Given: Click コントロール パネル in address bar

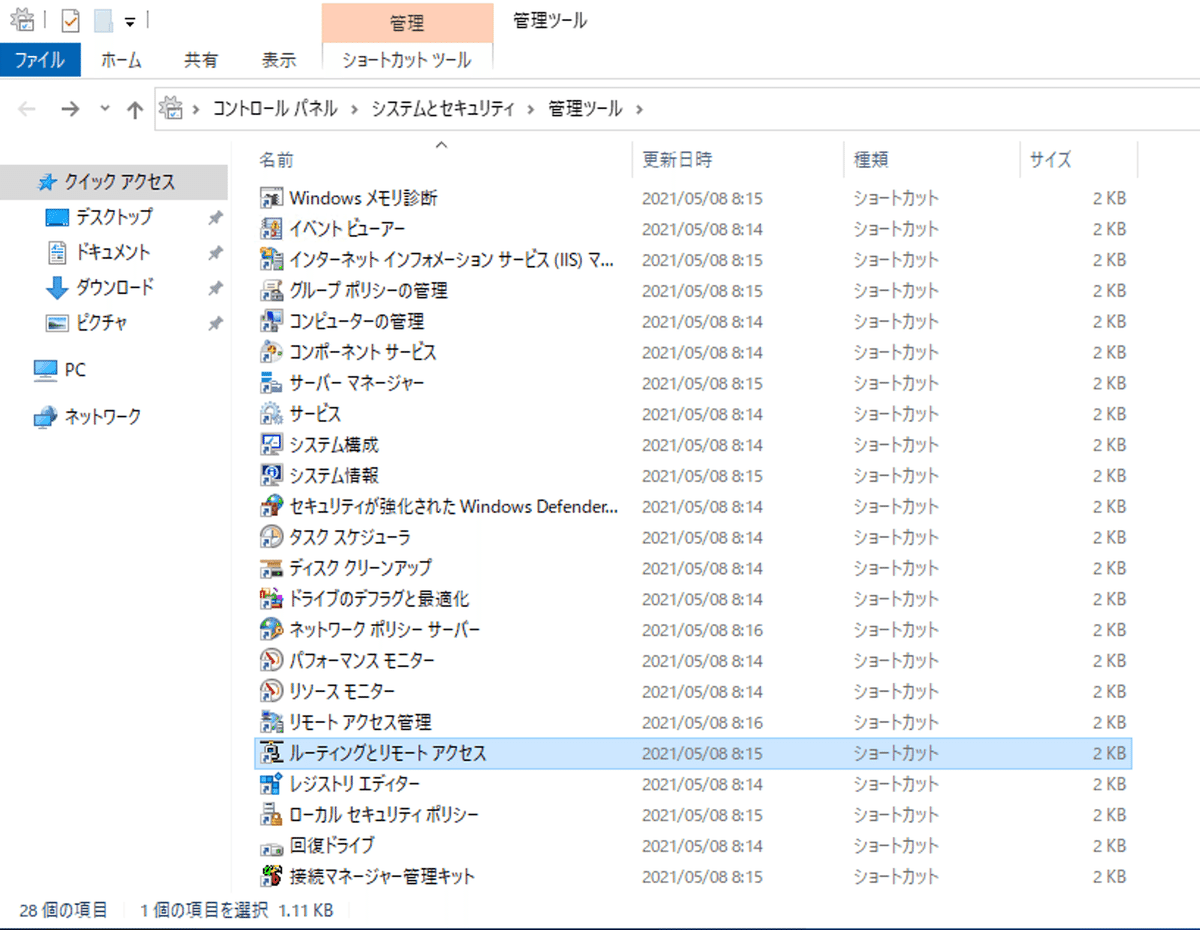Looking at the screenshot, I should coord(275,109).
